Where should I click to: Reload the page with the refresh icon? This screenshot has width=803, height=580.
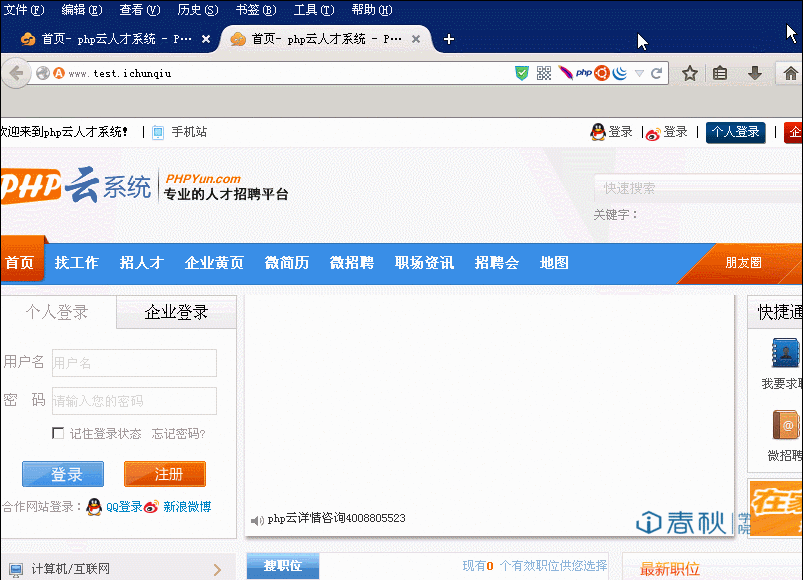pos(657,73)
